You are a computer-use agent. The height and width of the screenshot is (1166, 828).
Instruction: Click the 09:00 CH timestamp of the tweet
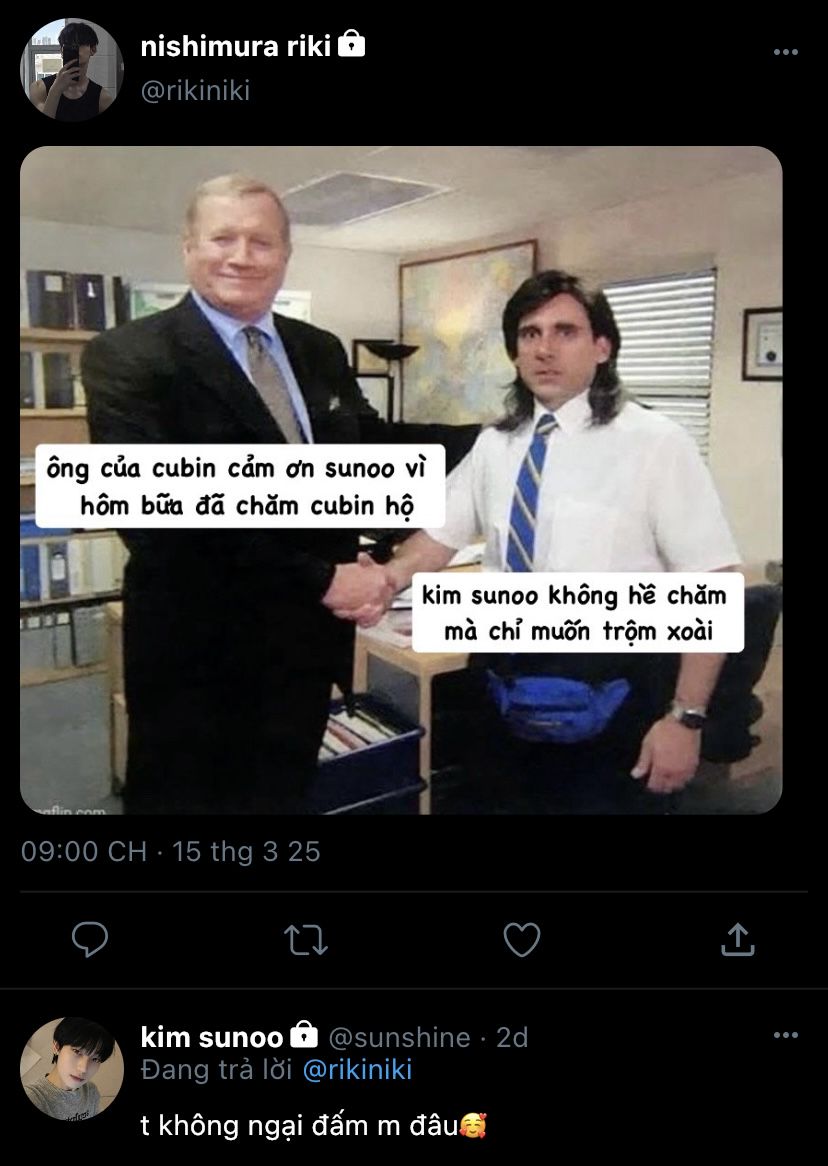click(x=84, y=852)
